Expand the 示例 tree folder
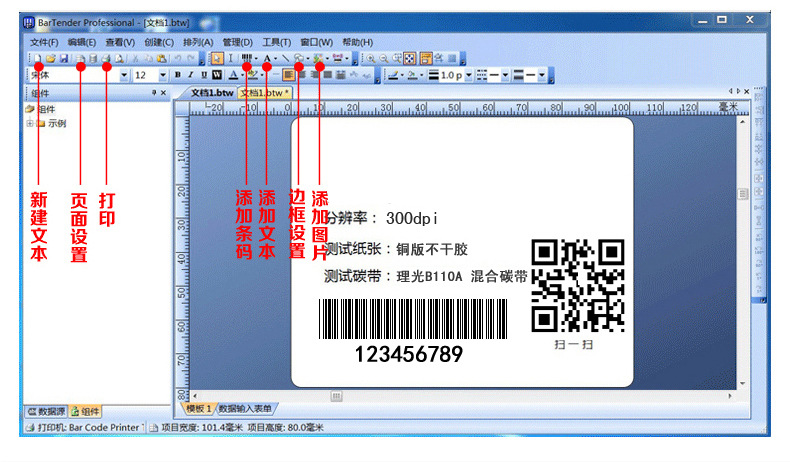This screenshot has width=790, height=462. [x=30, y=123]
